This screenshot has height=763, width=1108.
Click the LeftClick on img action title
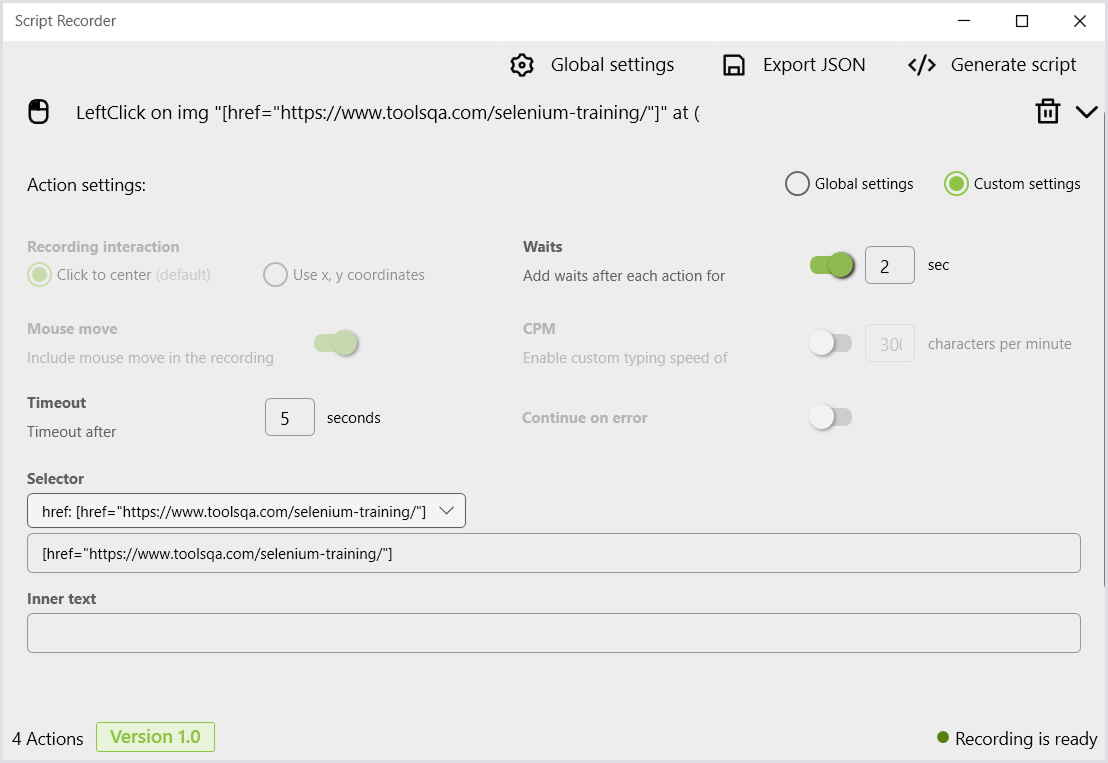(388, 112)
